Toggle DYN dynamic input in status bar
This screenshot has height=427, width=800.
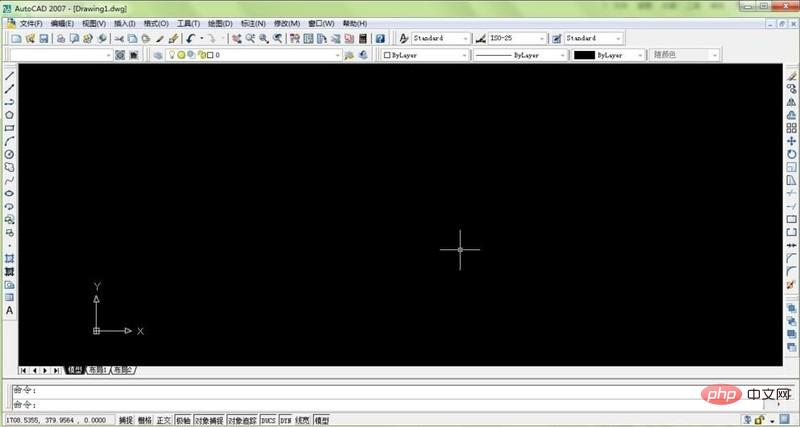tap(285, 420)
